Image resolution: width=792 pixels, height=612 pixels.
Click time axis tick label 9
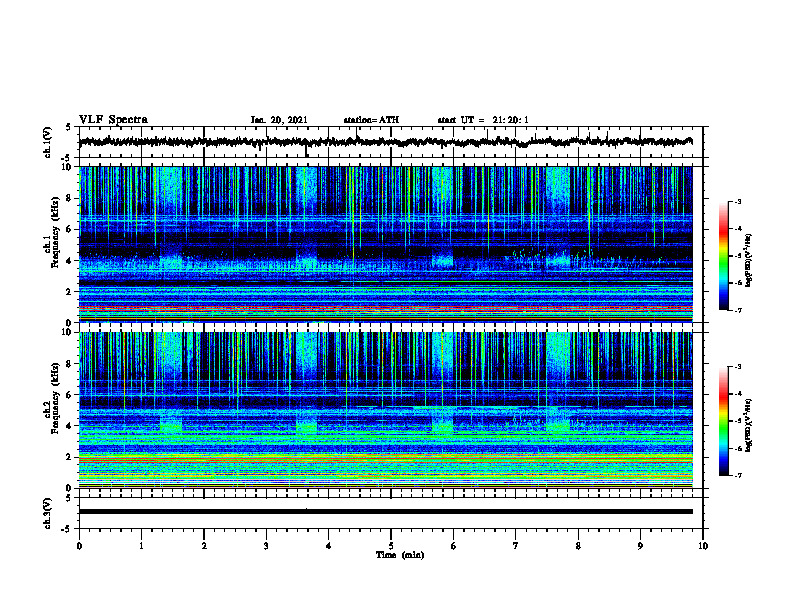point(640,546)
